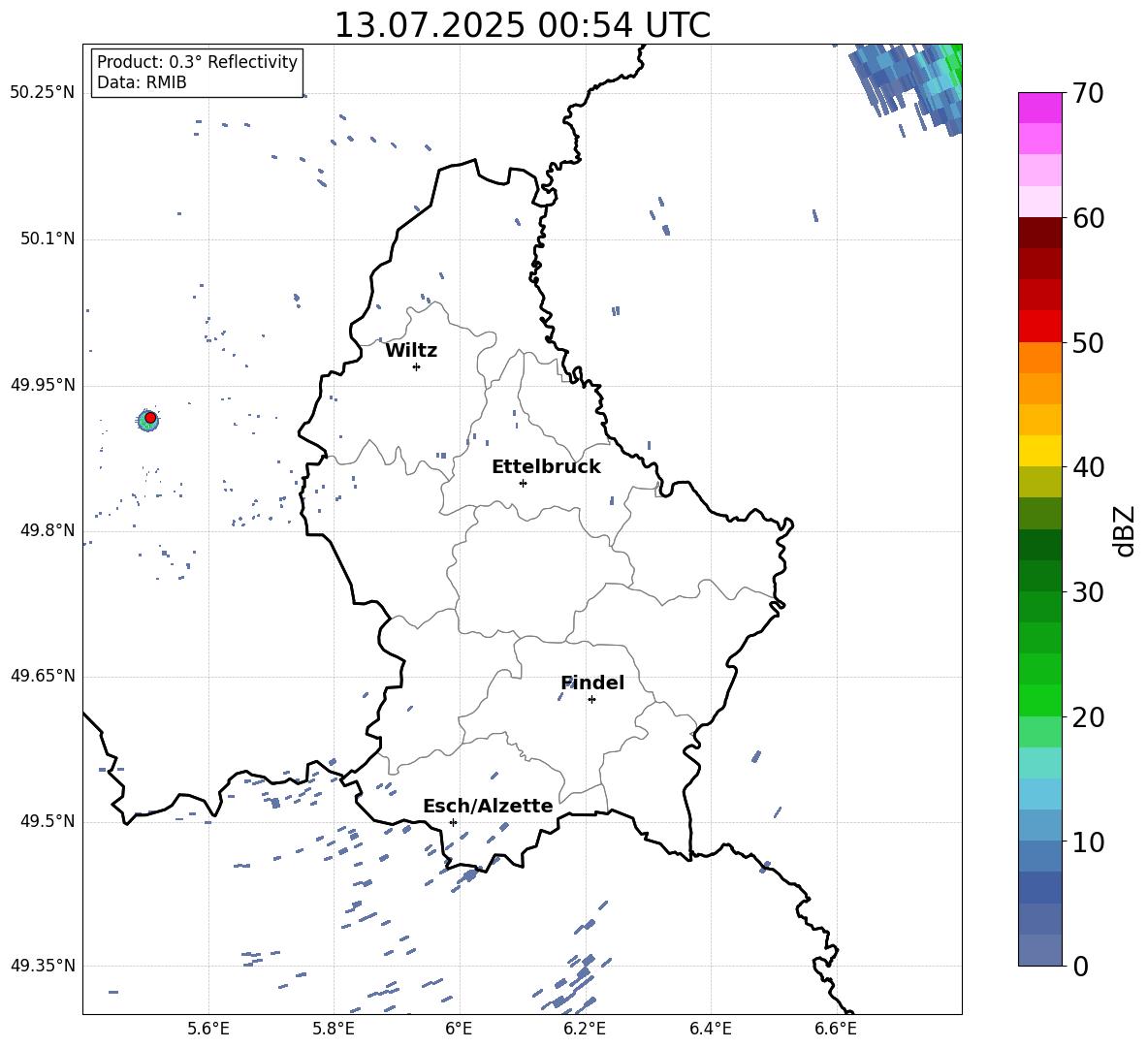Screen dimensions: 1148x1048
Task: Click the 49.5°N latitude label
Action: coord(47,821)
